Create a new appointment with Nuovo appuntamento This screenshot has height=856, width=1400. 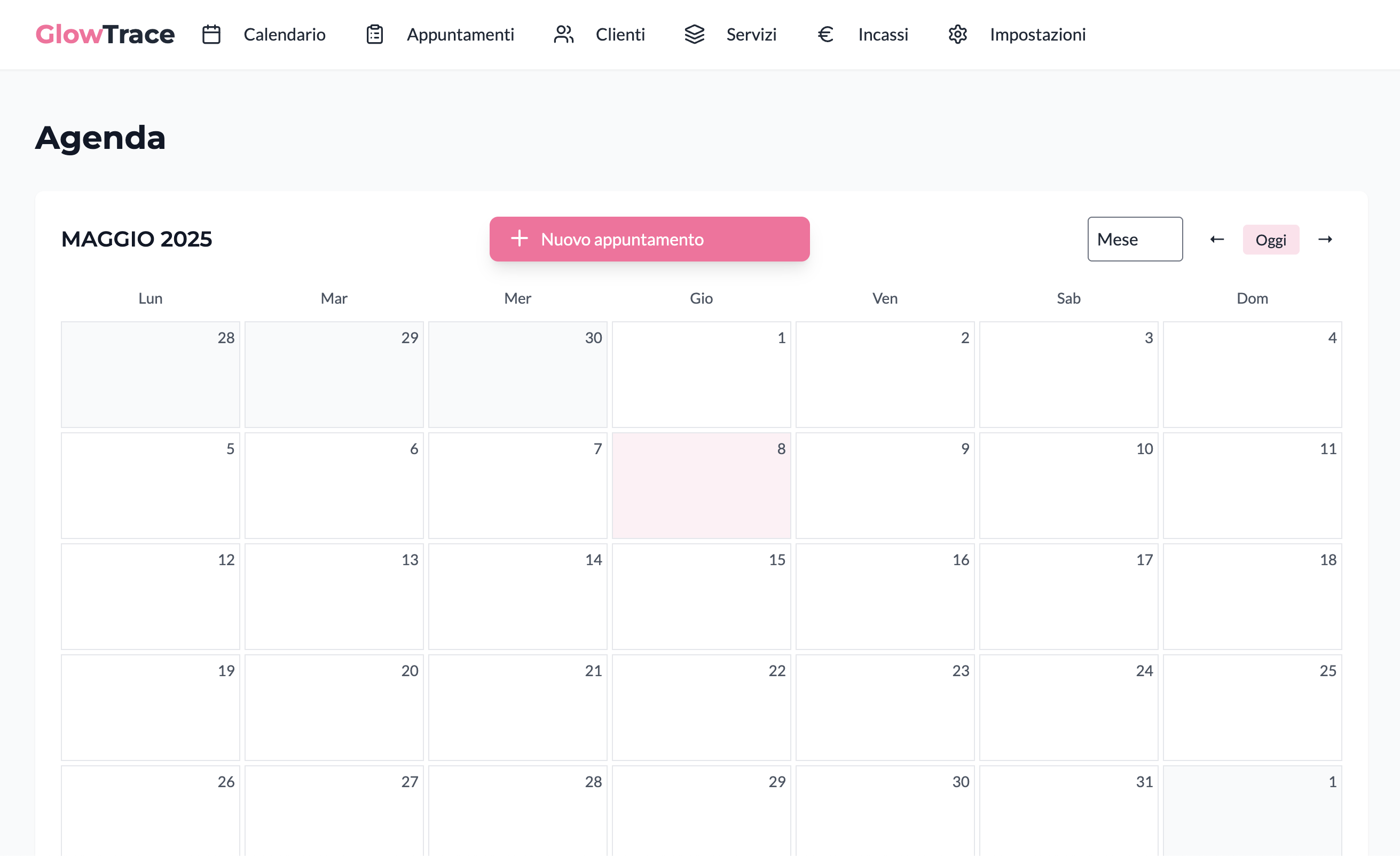(x=649, y=239)
